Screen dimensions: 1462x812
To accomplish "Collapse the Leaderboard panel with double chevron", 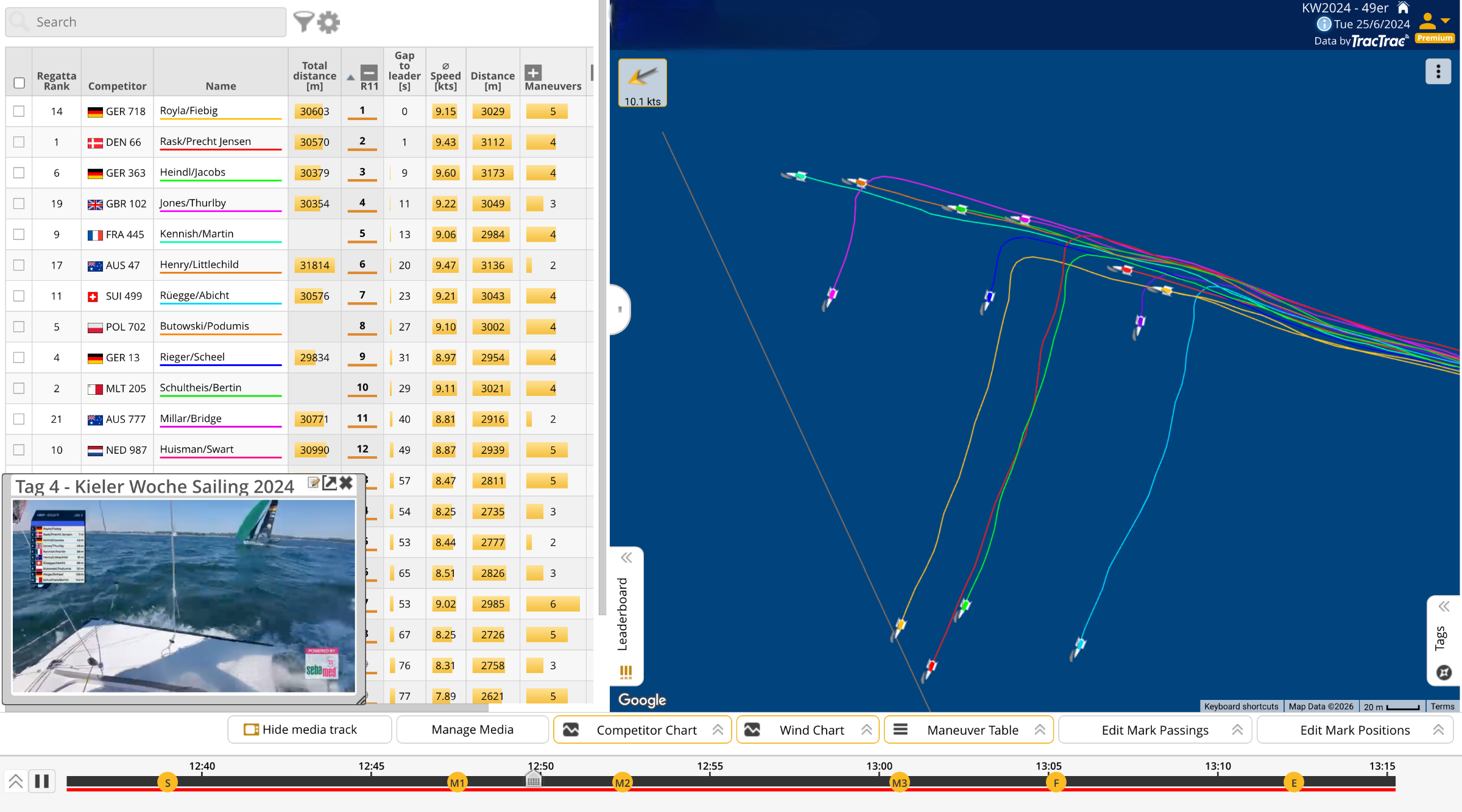I will click(626, 558).
